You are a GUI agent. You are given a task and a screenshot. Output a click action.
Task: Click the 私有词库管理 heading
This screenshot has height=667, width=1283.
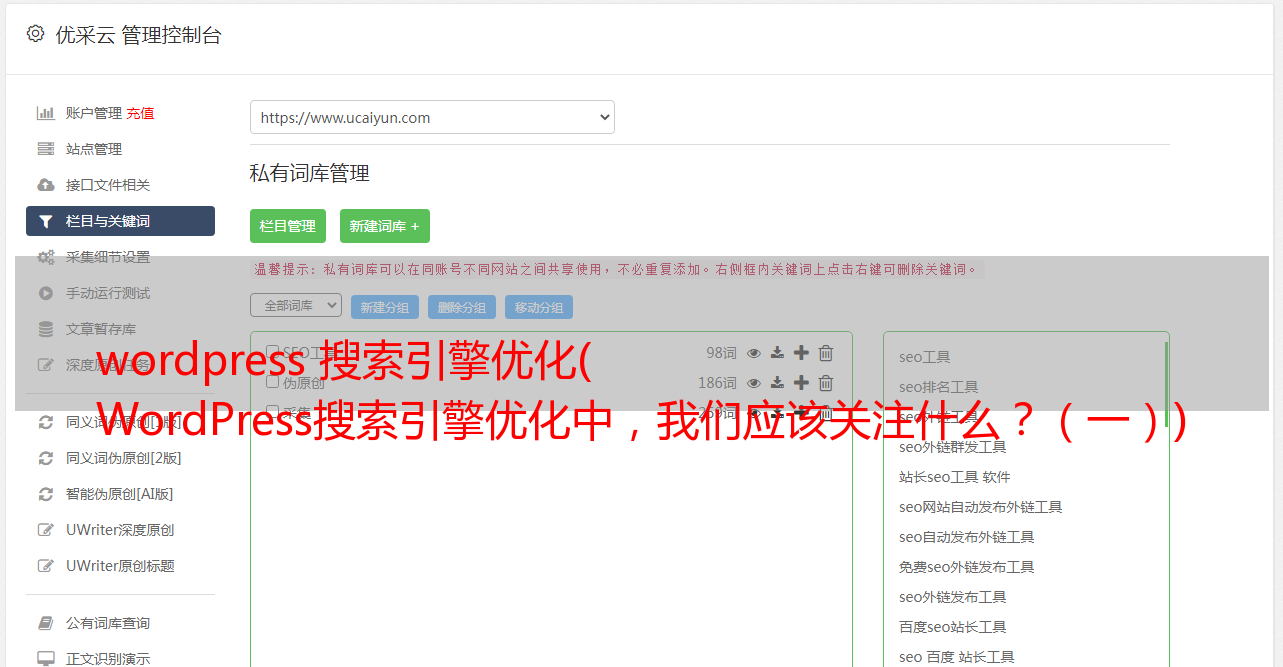[310, 173]
